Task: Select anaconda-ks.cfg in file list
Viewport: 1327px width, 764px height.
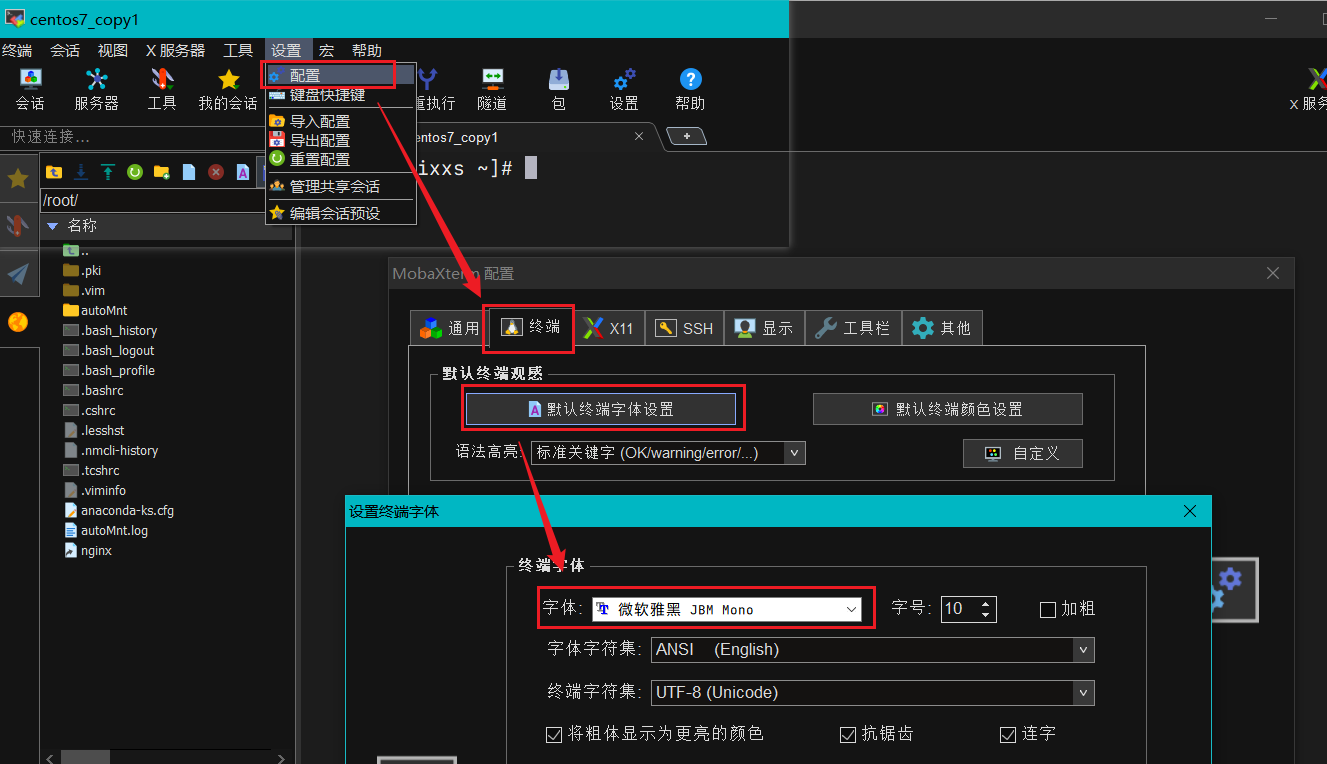Action: coord(118,510)
